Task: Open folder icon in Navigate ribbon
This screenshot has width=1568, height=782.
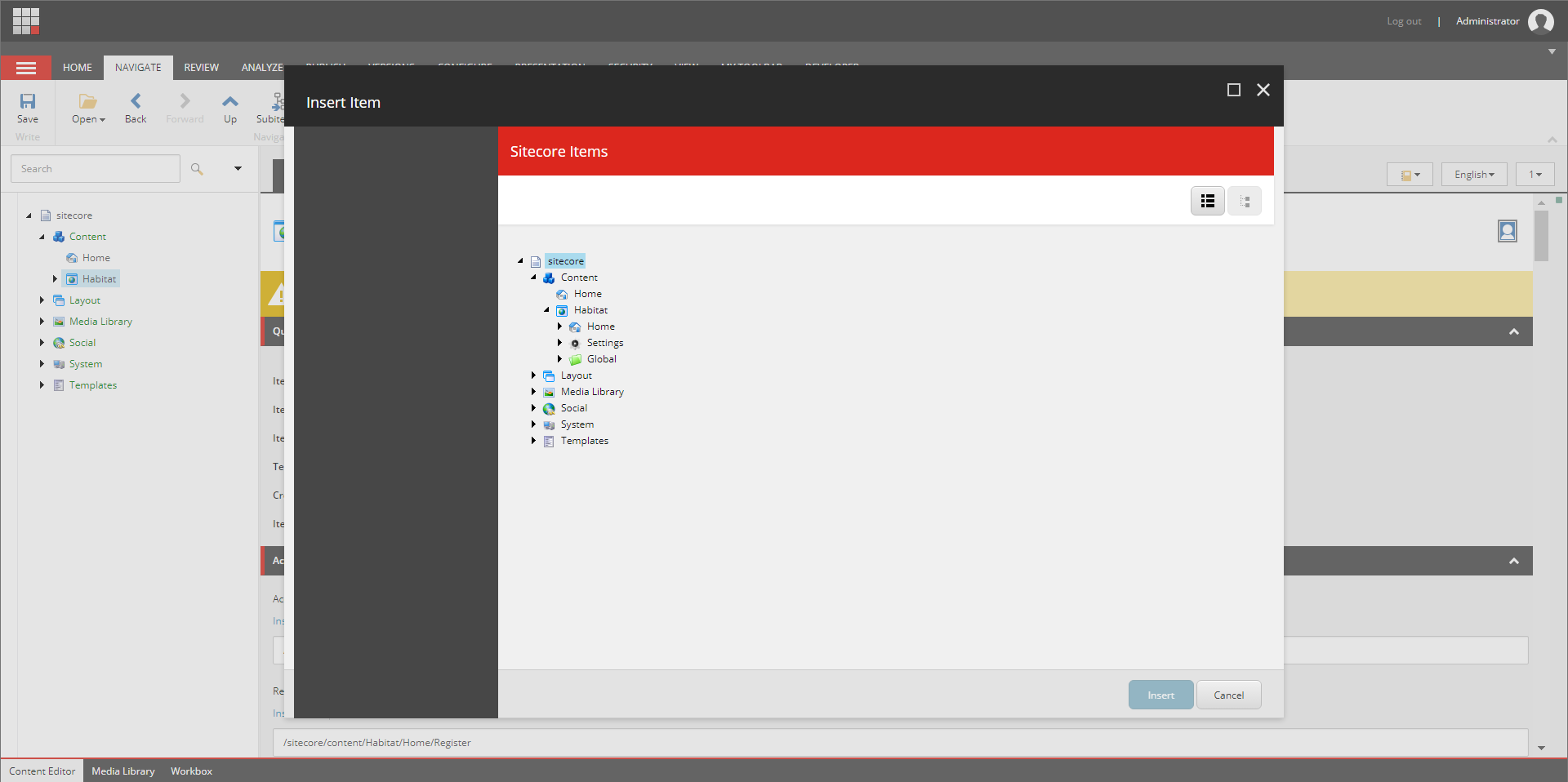Action: [x=88, y=101]
